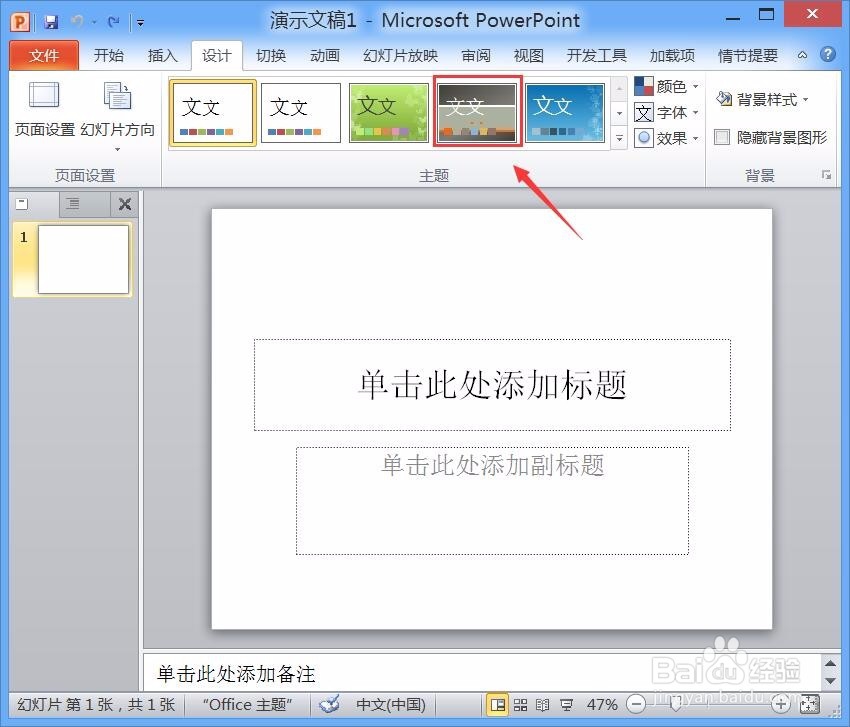Switch to the 幻灯片放映 ribbon tab
This screenshot has width=850, height=727.
pyautogui.click(x=400, y=55)
